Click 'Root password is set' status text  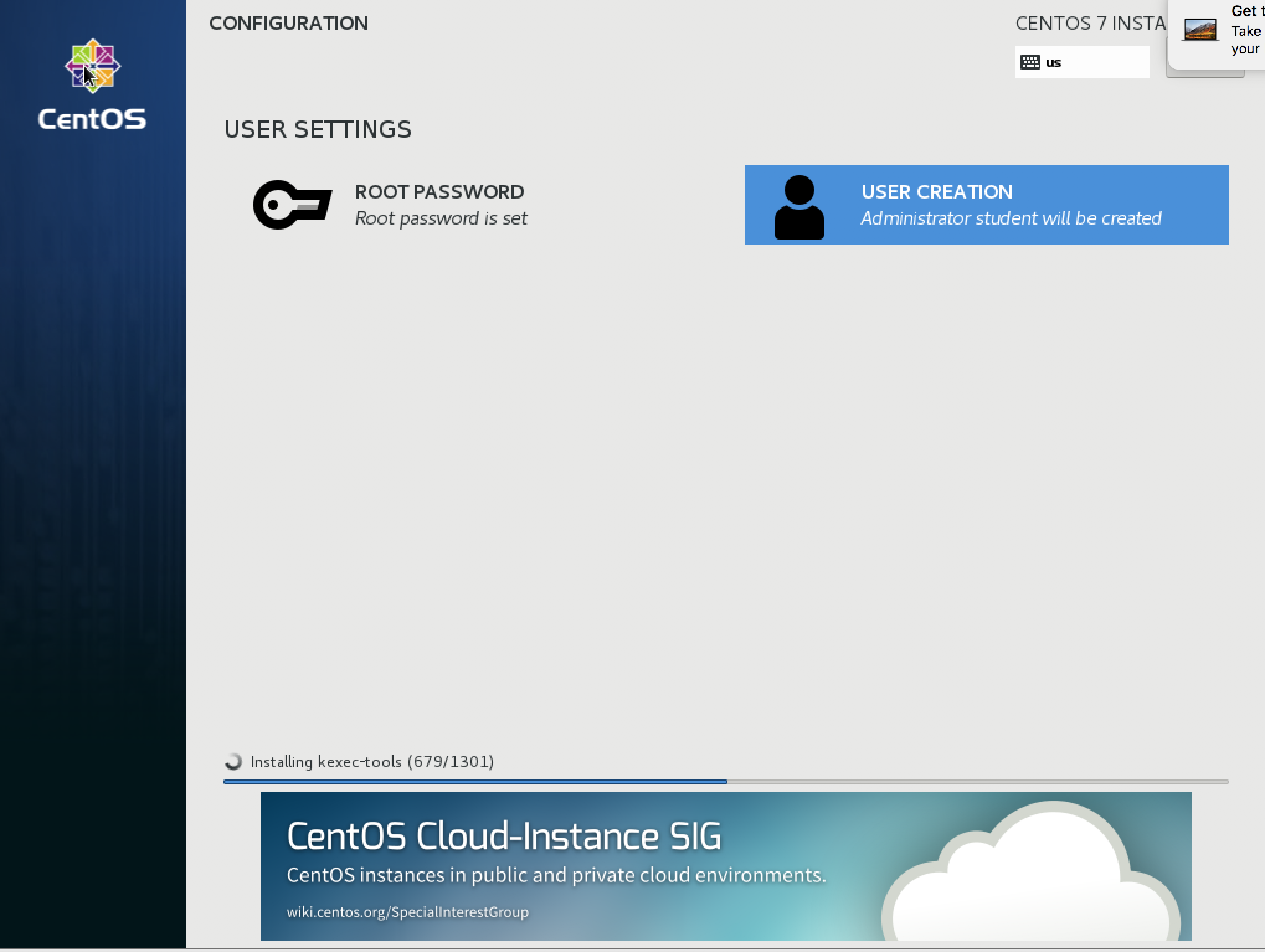pyautogui.click(x=441, y=218)
